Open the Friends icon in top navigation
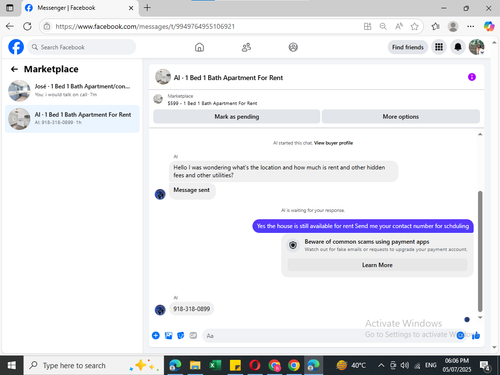This screenshot has height=375, width=500. tap(246, 47)
